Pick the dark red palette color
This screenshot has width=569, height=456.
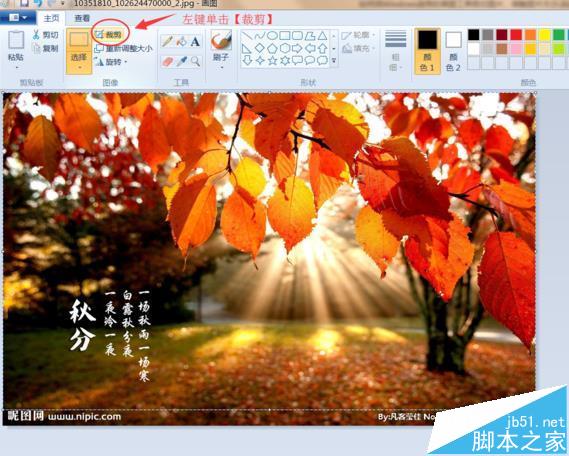coord(502,35)
